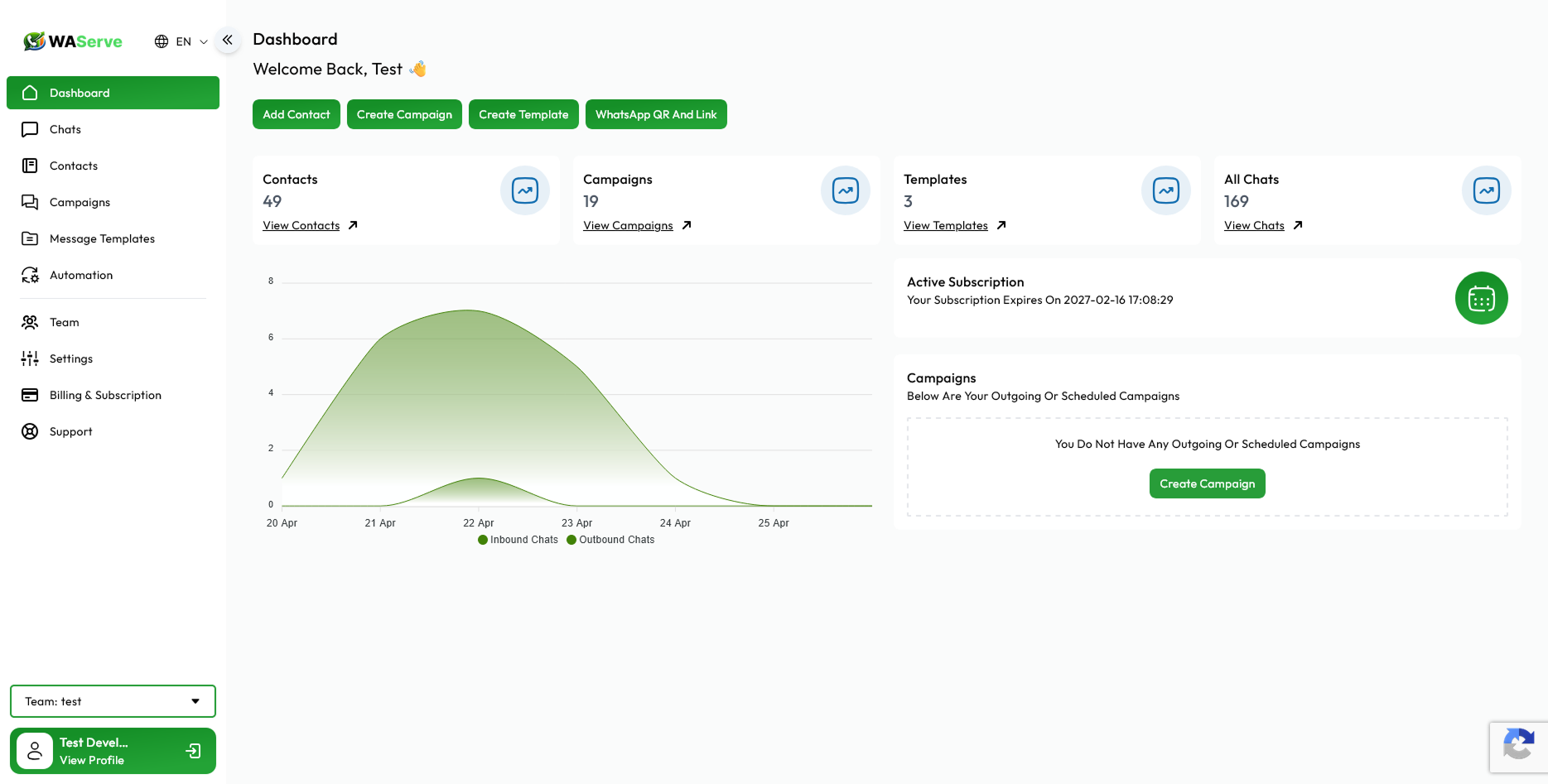
Task: Collapse the sidebar with double-chevron icon
Action: pos(228,40)
